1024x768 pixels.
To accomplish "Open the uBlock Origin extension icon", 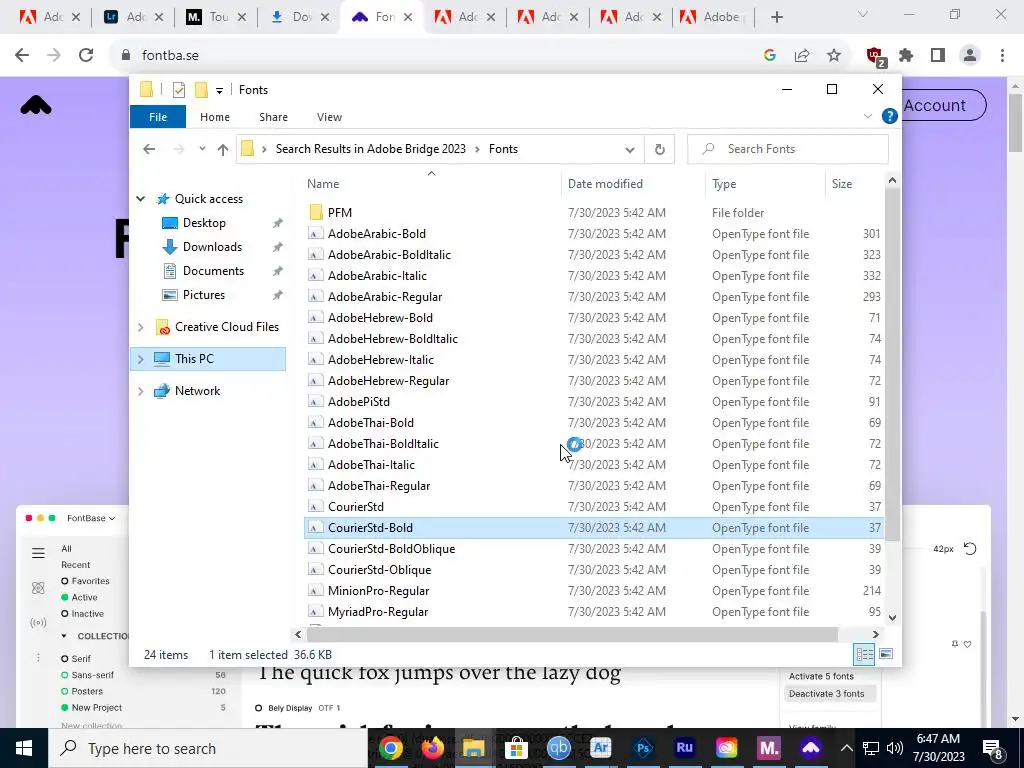I will point(875,56).
